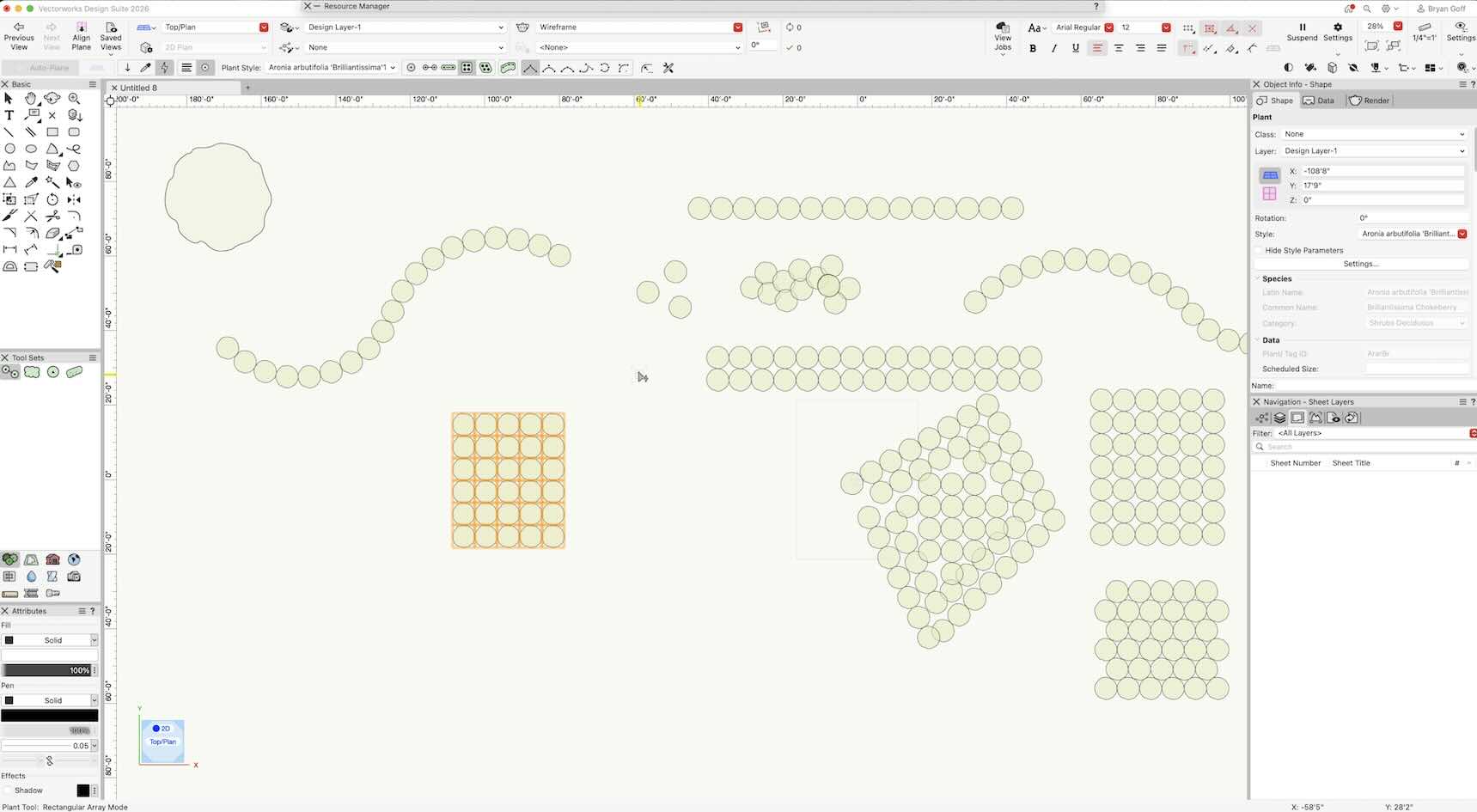Click the plant Settings... button
This screenshot has height=812, width=1477.
1360,264
